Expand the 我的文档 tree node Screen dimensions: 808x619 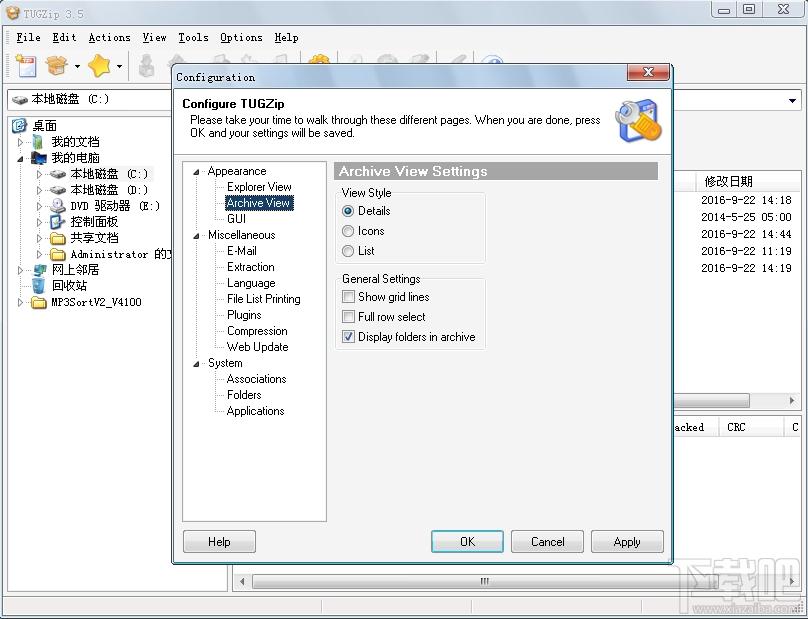click(21, 142)
